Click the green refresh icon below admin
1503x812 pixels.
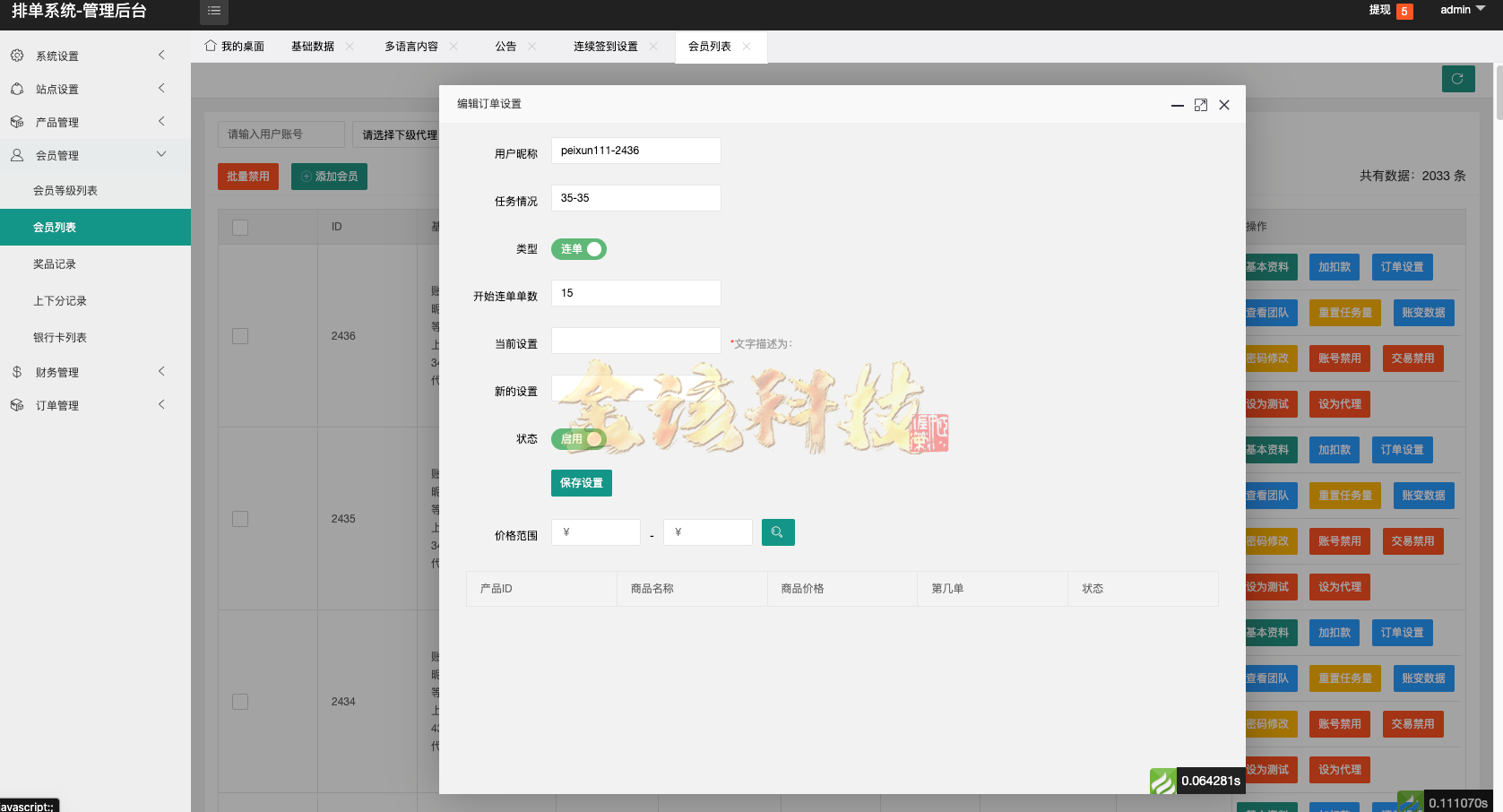coord(1458,79)
